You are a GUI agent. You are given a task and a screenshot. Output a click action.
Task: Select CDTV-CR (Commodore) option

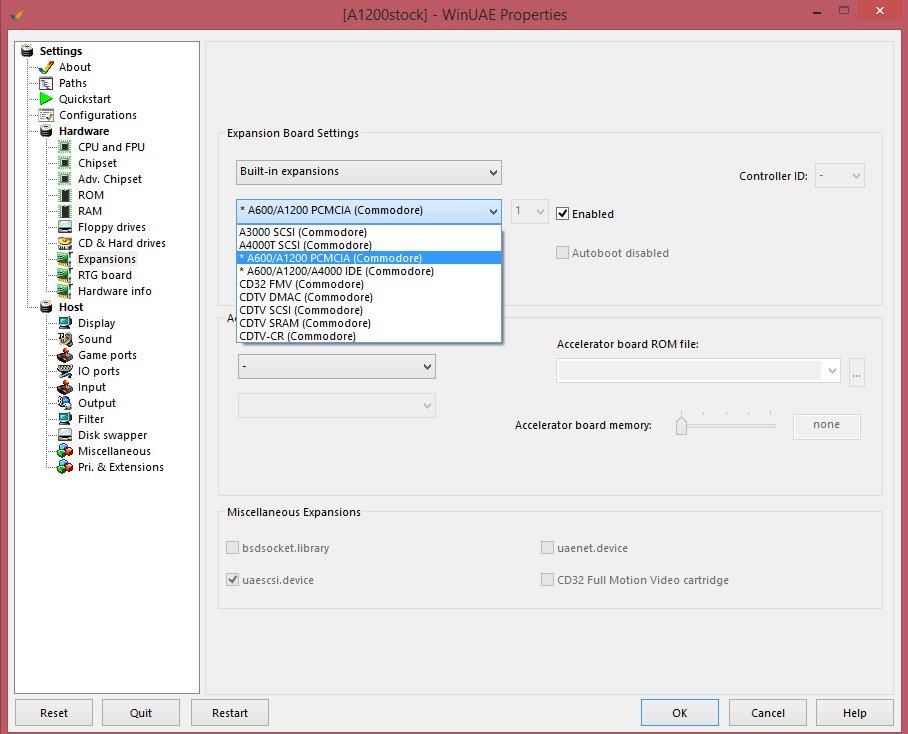(369, 336)
